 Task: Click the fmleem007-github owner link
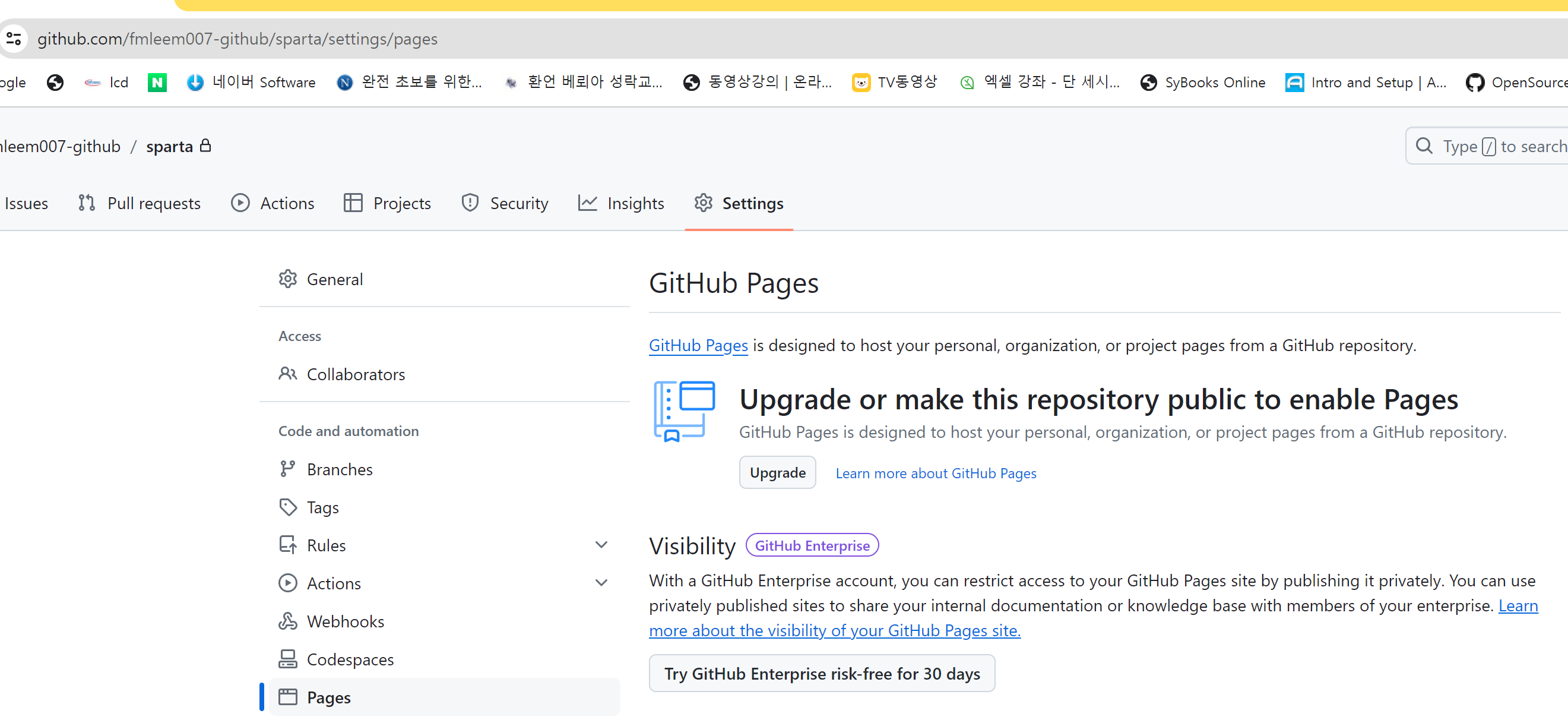(x=60, y=146)
